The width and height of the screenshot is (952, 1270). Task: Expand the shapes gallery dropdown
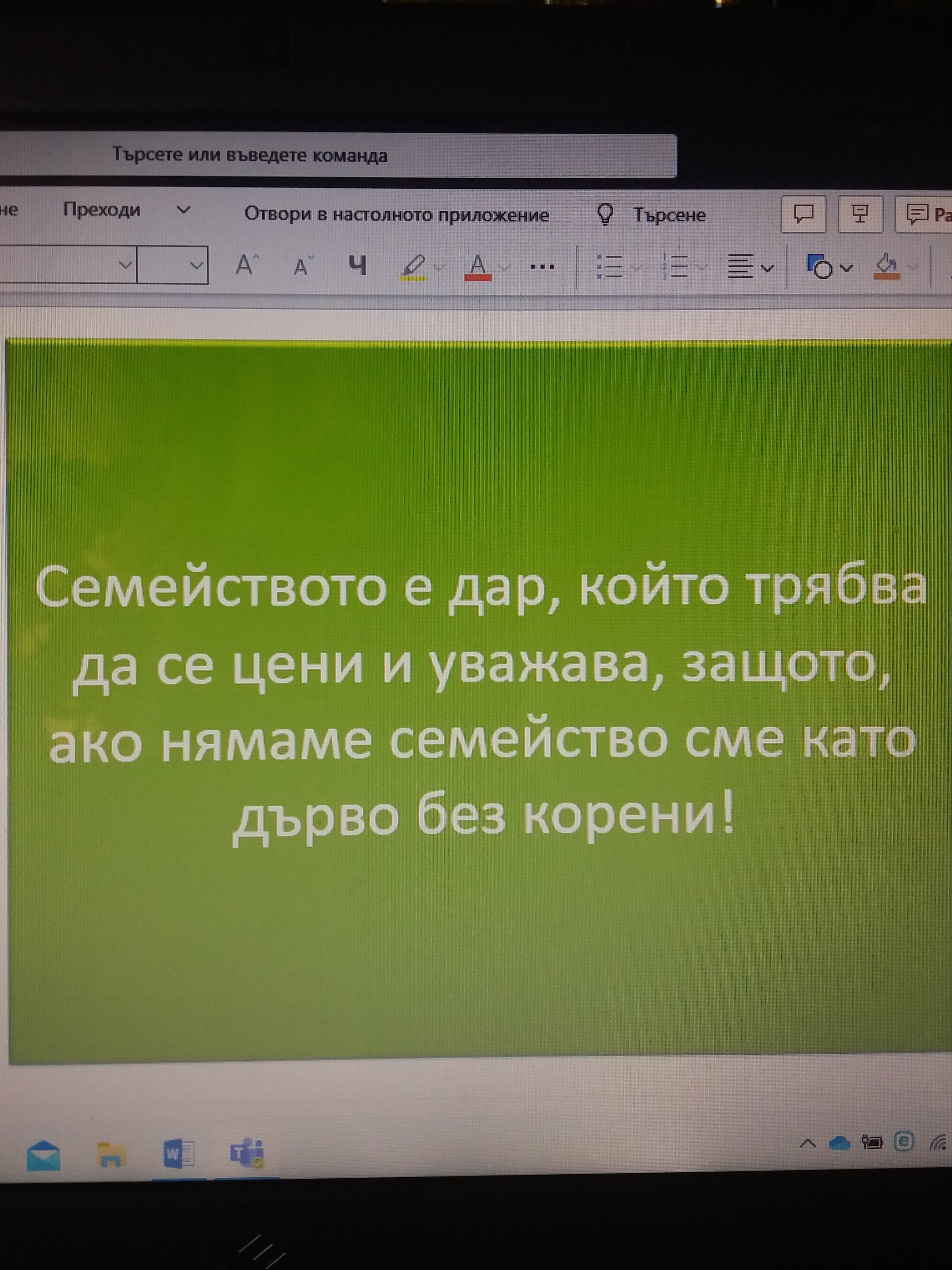click(x=847, y=268)
